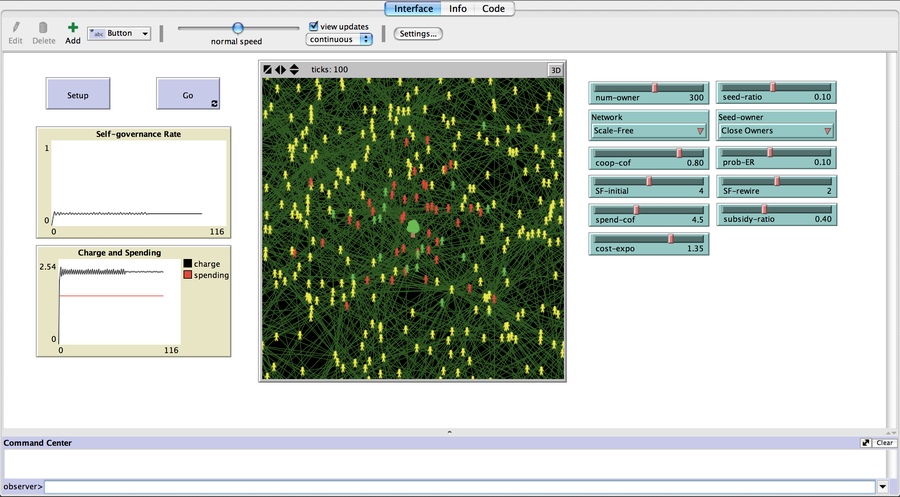The image size is (900, 497).
Task: Switch the world view to 3D
Action: pyautogui.click(x=555, y=69)
